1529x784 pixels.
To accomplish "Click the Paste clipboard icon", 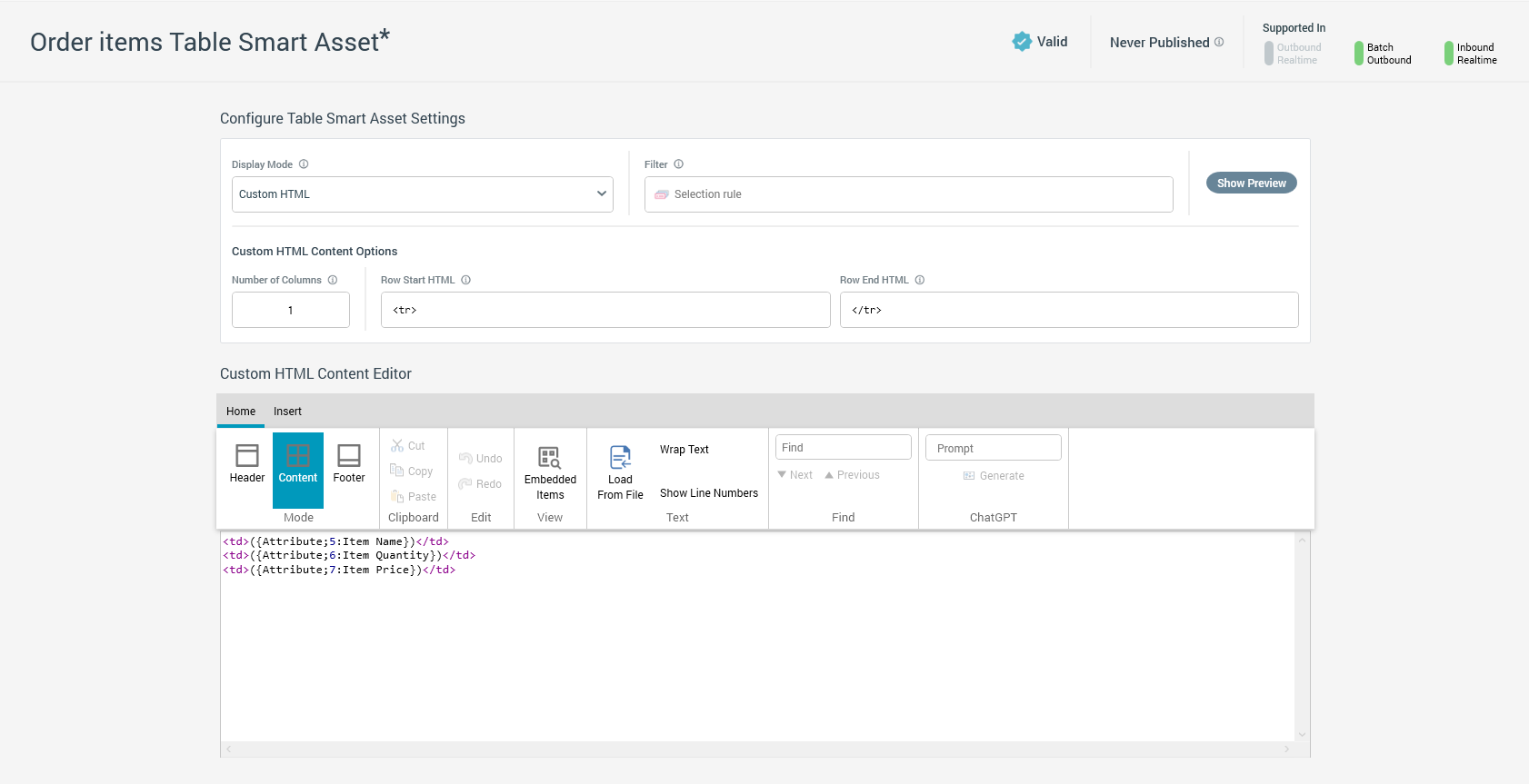I will coord(397,497).
